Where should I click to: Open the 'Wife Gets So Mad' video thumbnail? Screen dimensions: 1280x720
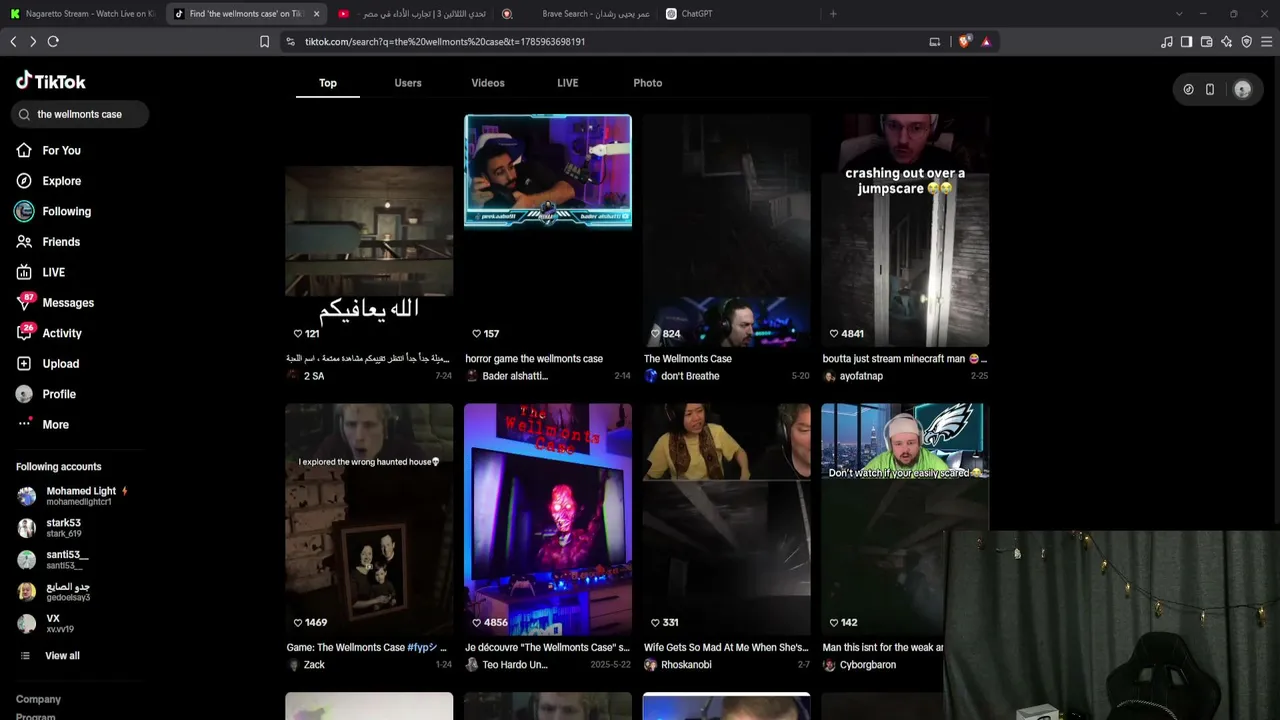[727, 520]
